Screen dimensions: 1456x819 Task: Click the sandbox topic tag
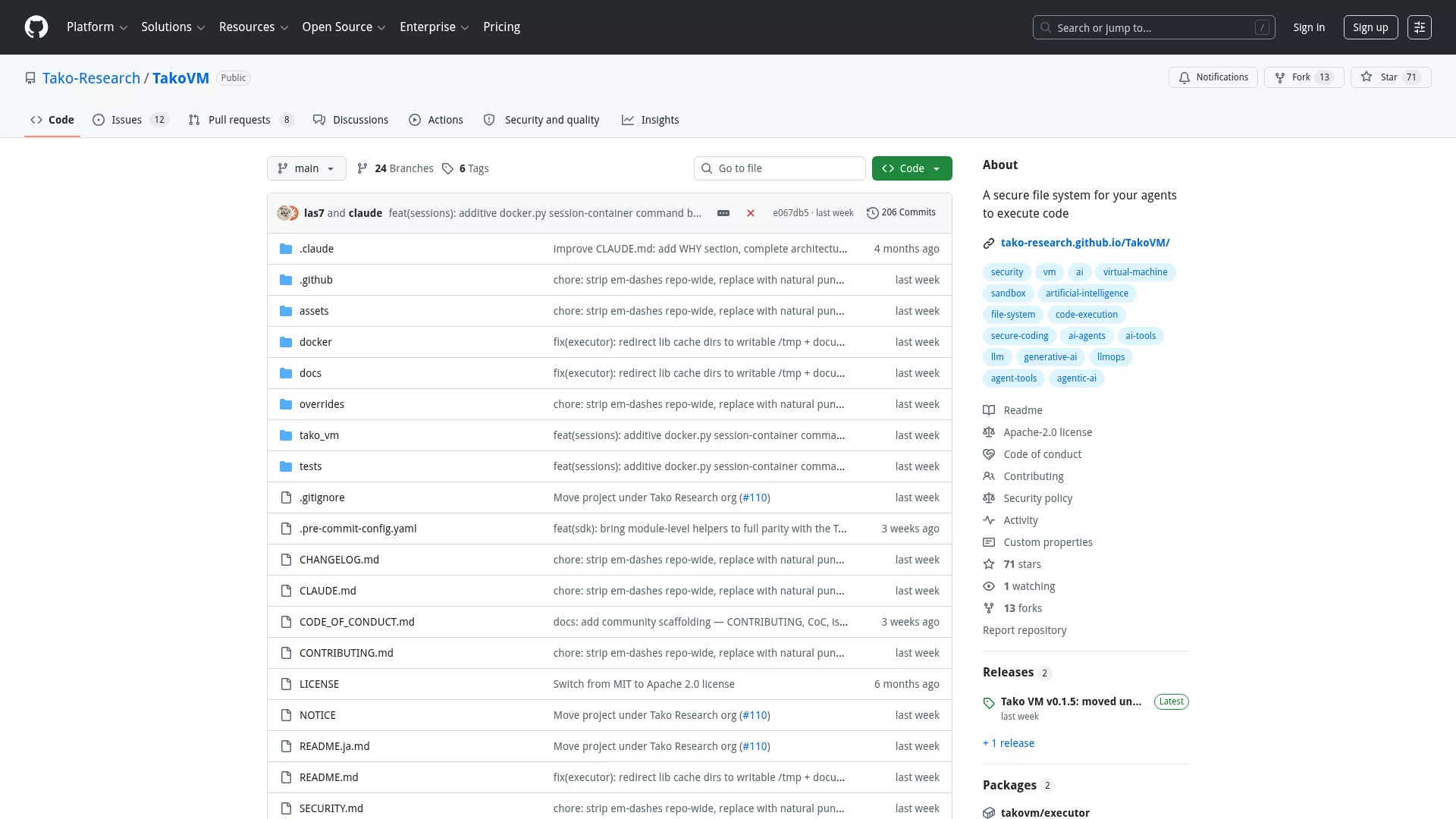click(x=1008, y=293)
